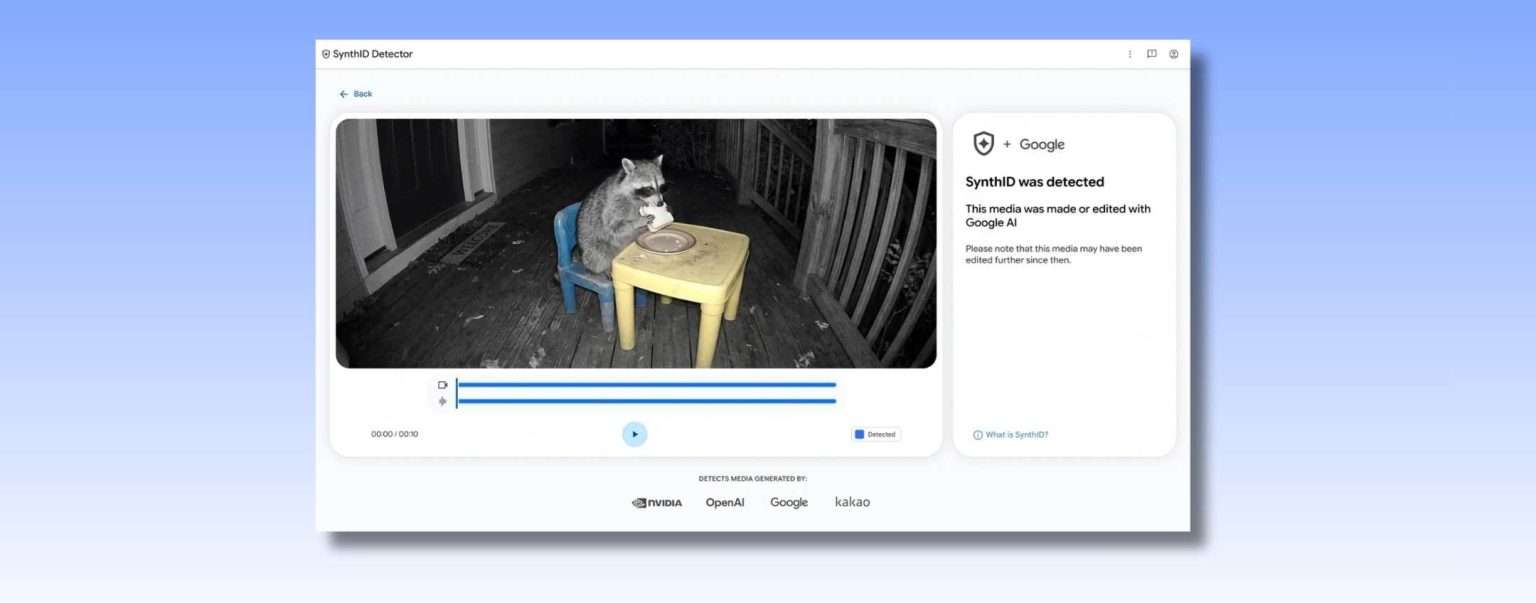The height and width of the screenshot is (603, 1536).
Task: Click the DETECTS MEDIA GENERATED BY label
Action: 753,479
